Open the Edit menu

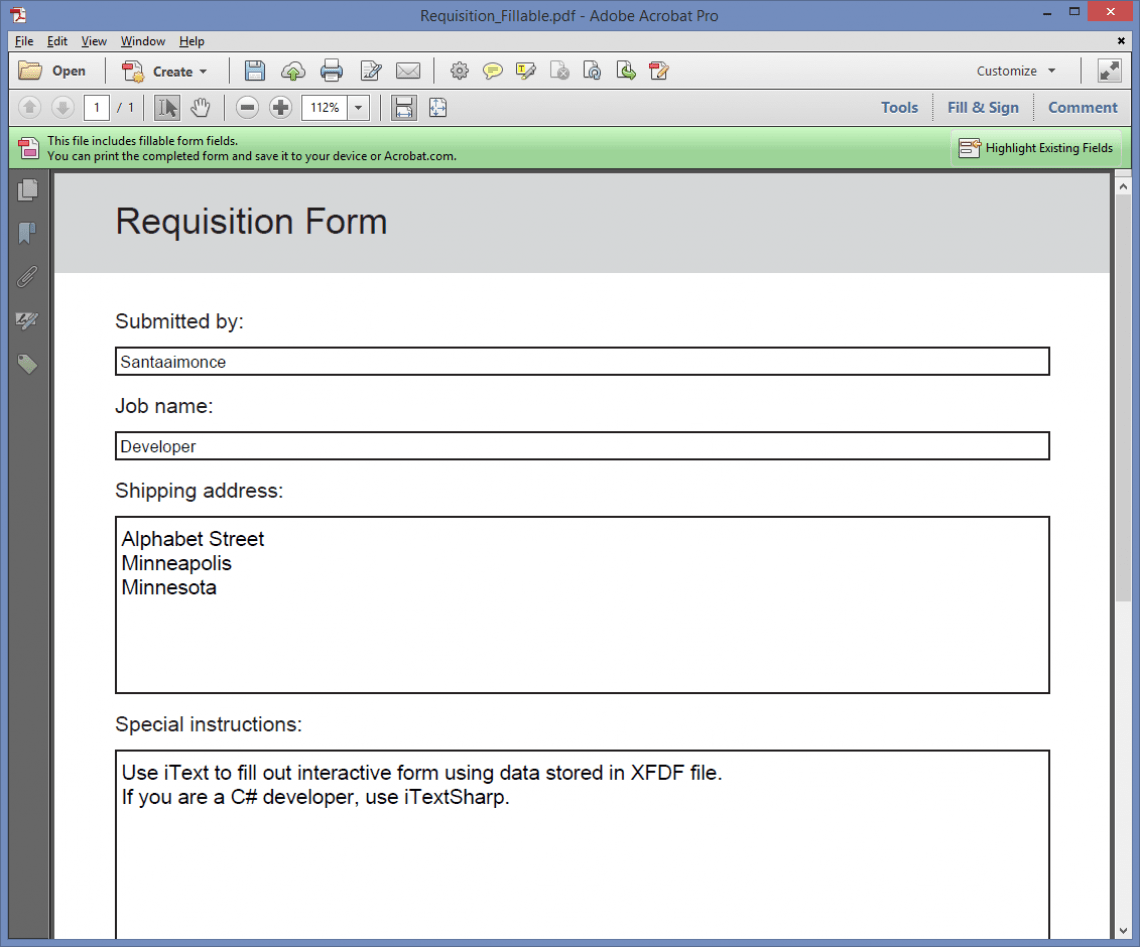point(57,41)
